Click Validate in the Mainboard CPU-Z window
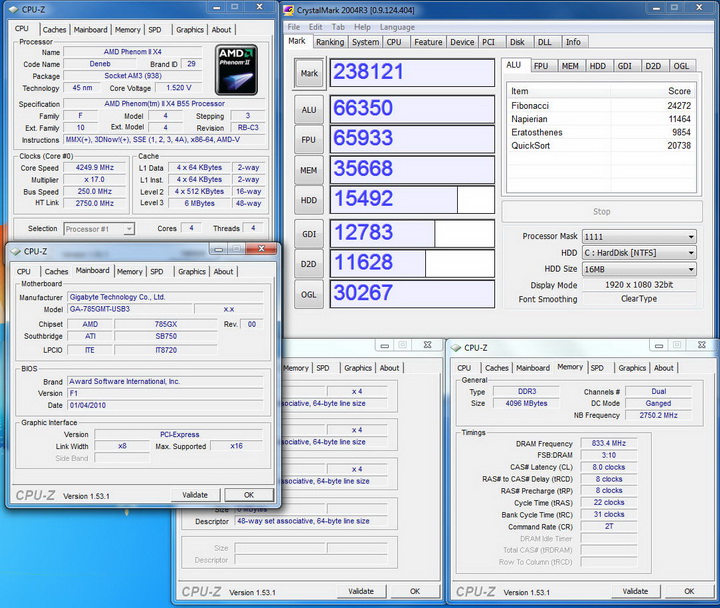The height and width of the screenshot is (608, 720). tap(195, 494)
